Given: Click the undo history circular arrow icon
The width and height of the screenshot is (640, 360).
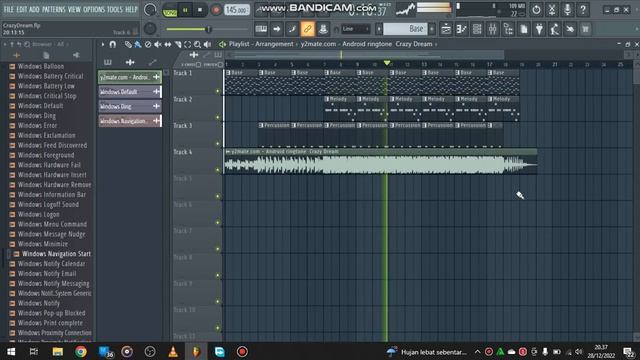Looking at the screenshot, I should 536,9.
